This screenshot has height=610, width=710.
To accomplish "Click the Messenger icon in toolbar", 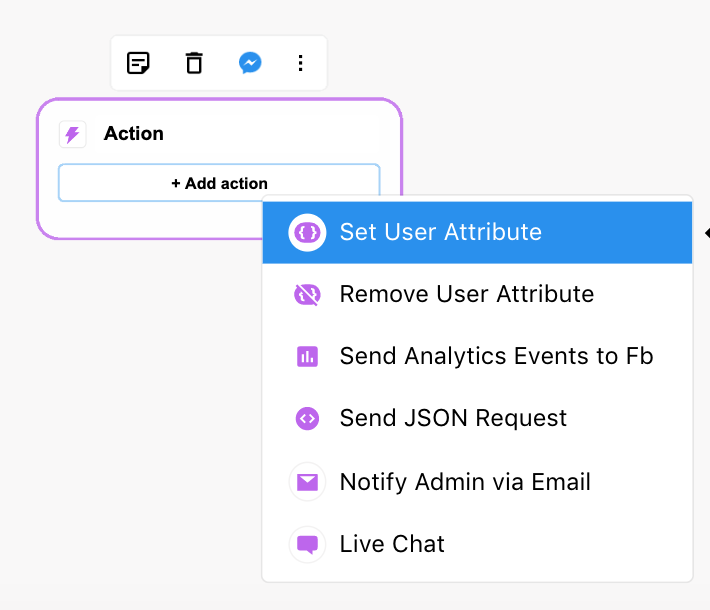I will [250, 63].
